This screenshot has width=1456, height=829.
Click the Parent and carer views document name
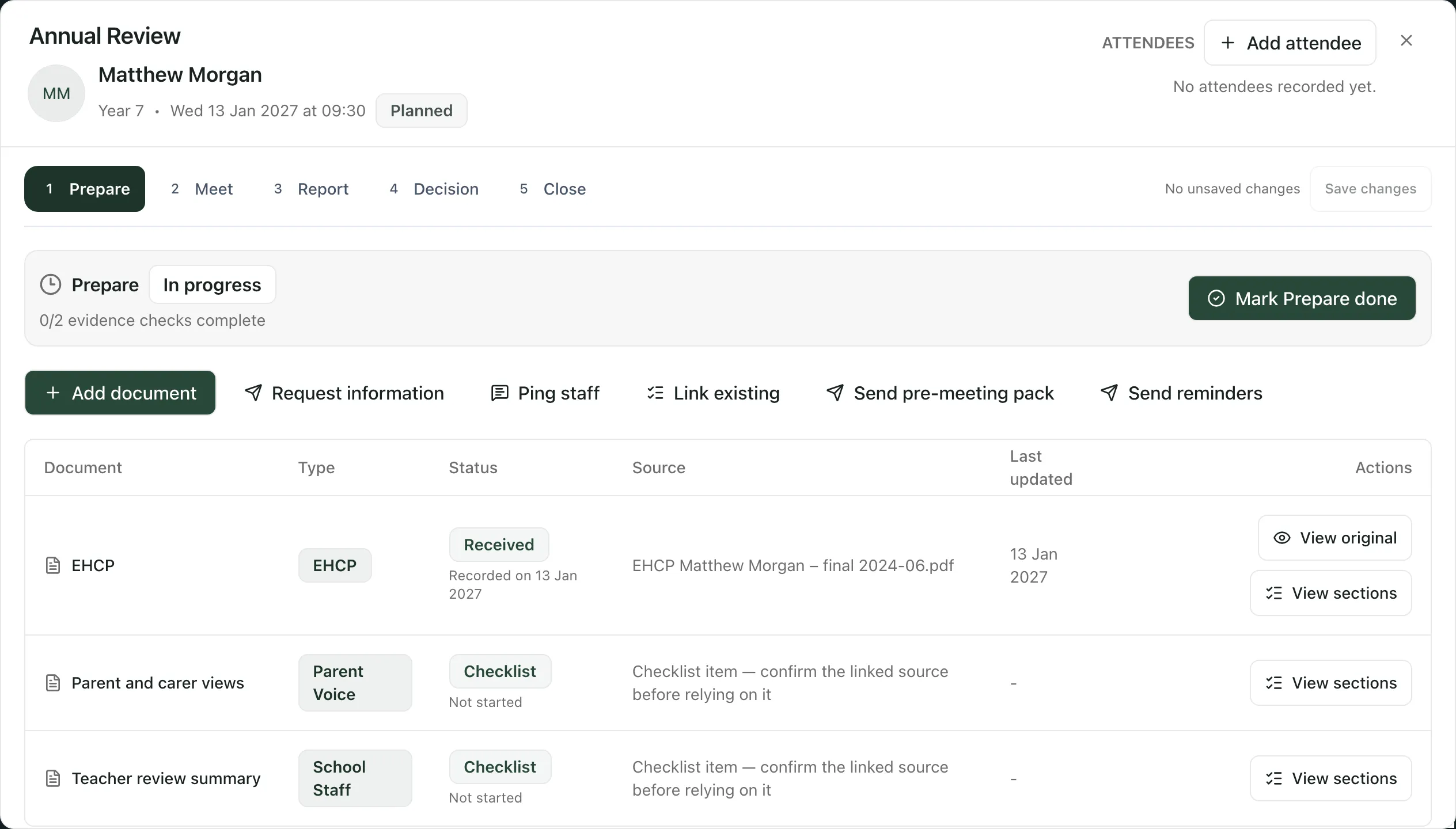pos(158,683)
